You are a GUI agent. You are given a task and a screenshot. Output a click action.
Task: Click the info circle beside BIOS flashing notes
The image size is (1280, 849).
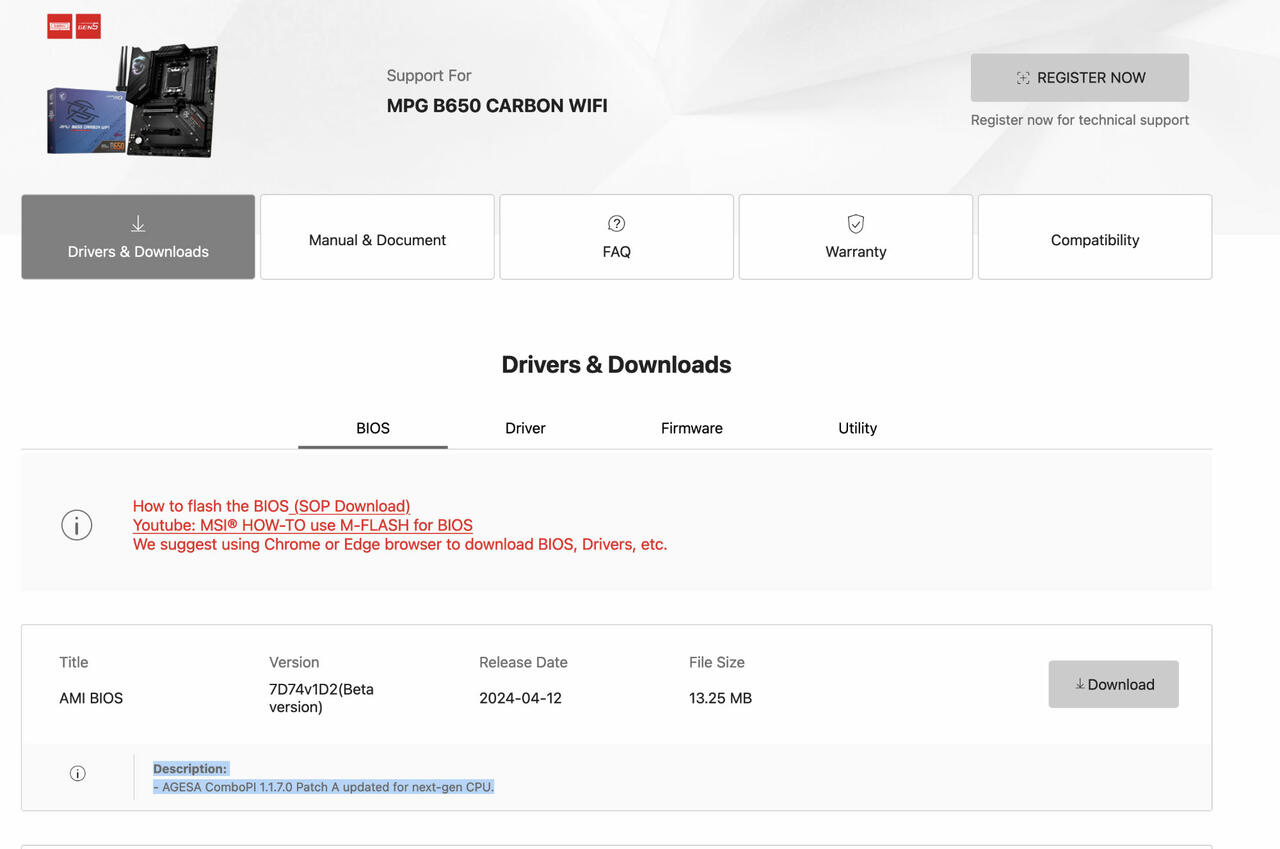click(77, 525)
